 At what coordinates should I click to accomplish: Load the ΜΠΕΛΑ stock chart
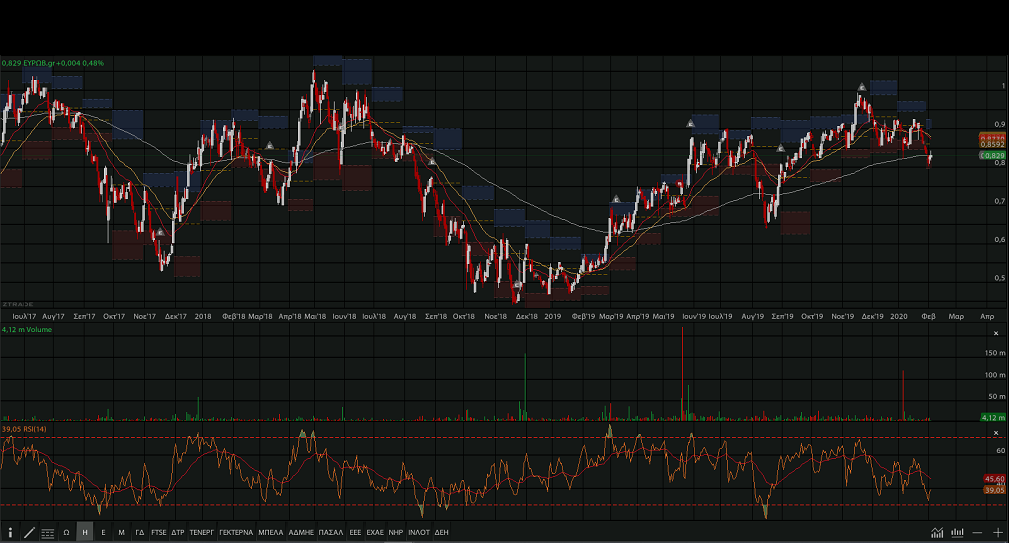tap(271, 532)
